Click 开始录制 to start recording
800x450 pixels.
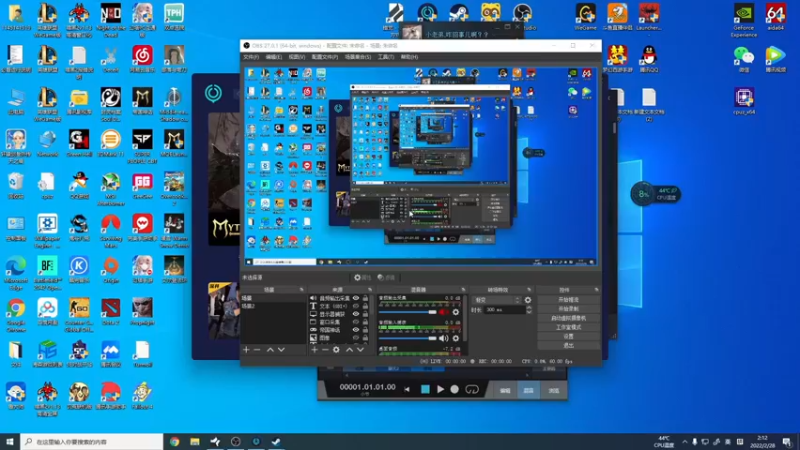click(x=568, y=309)
